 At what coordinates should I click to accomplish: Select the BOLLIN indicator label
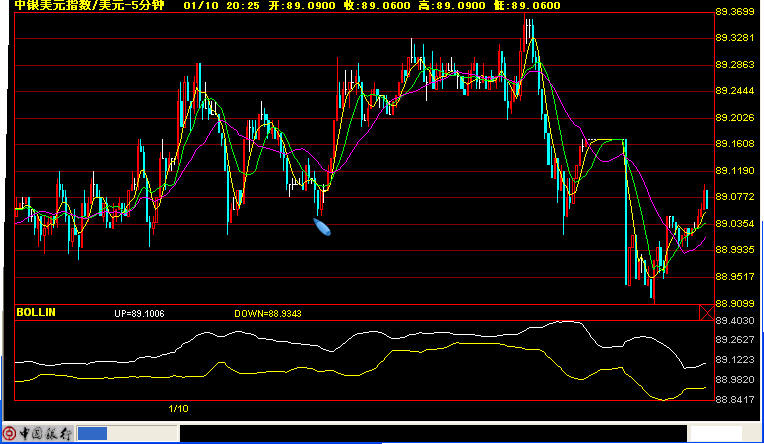click(x=36, y=312)
